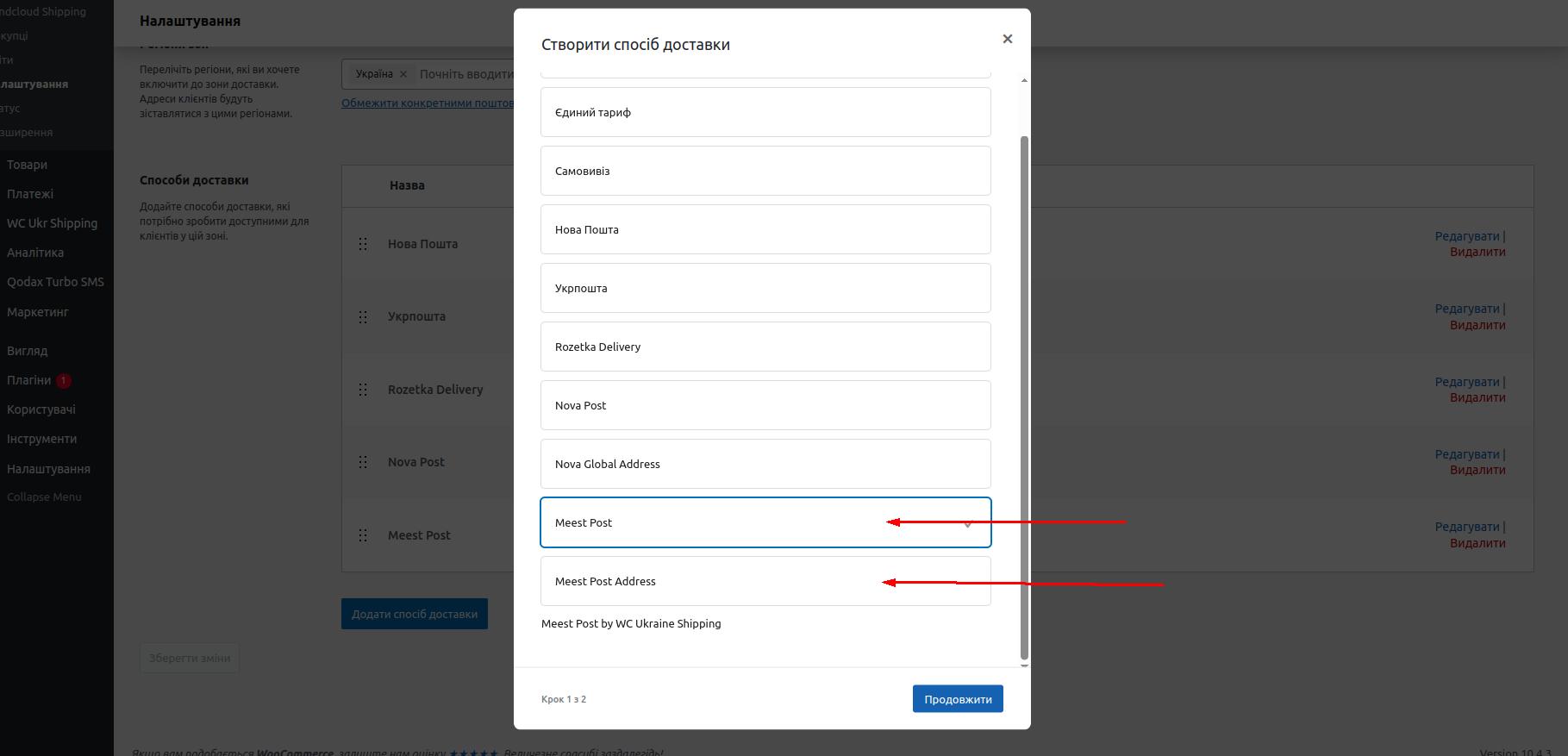Click the Nova Post row drag handle

(363, 462)
